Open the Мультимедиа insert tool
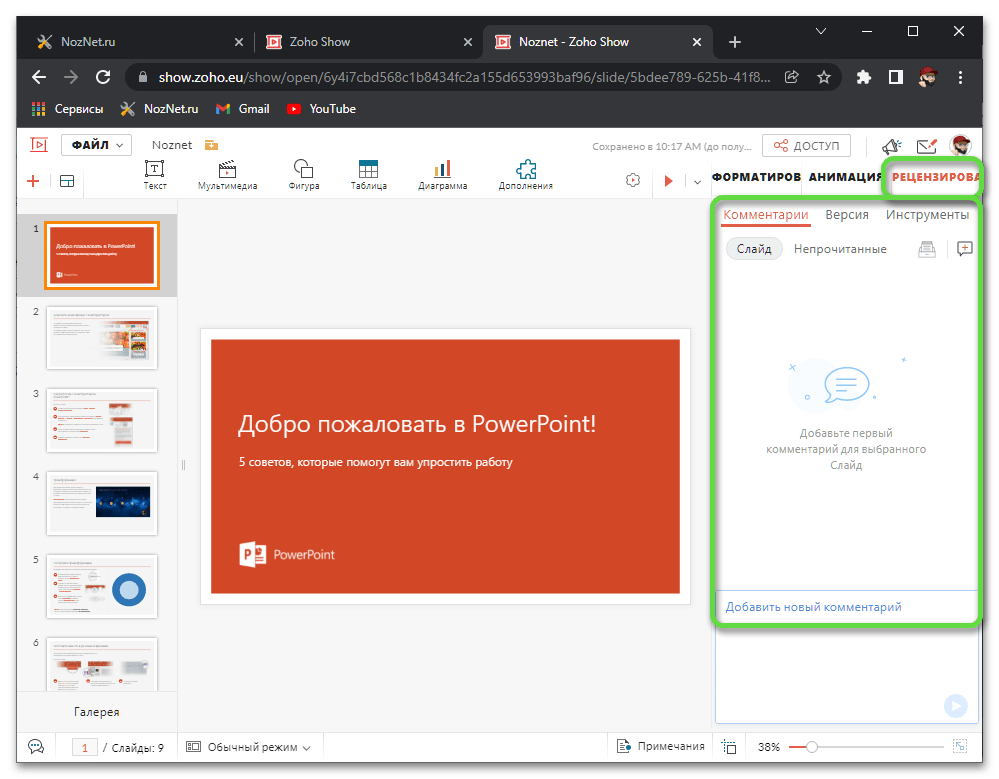999x779 pixels. [x=227, y=175]
